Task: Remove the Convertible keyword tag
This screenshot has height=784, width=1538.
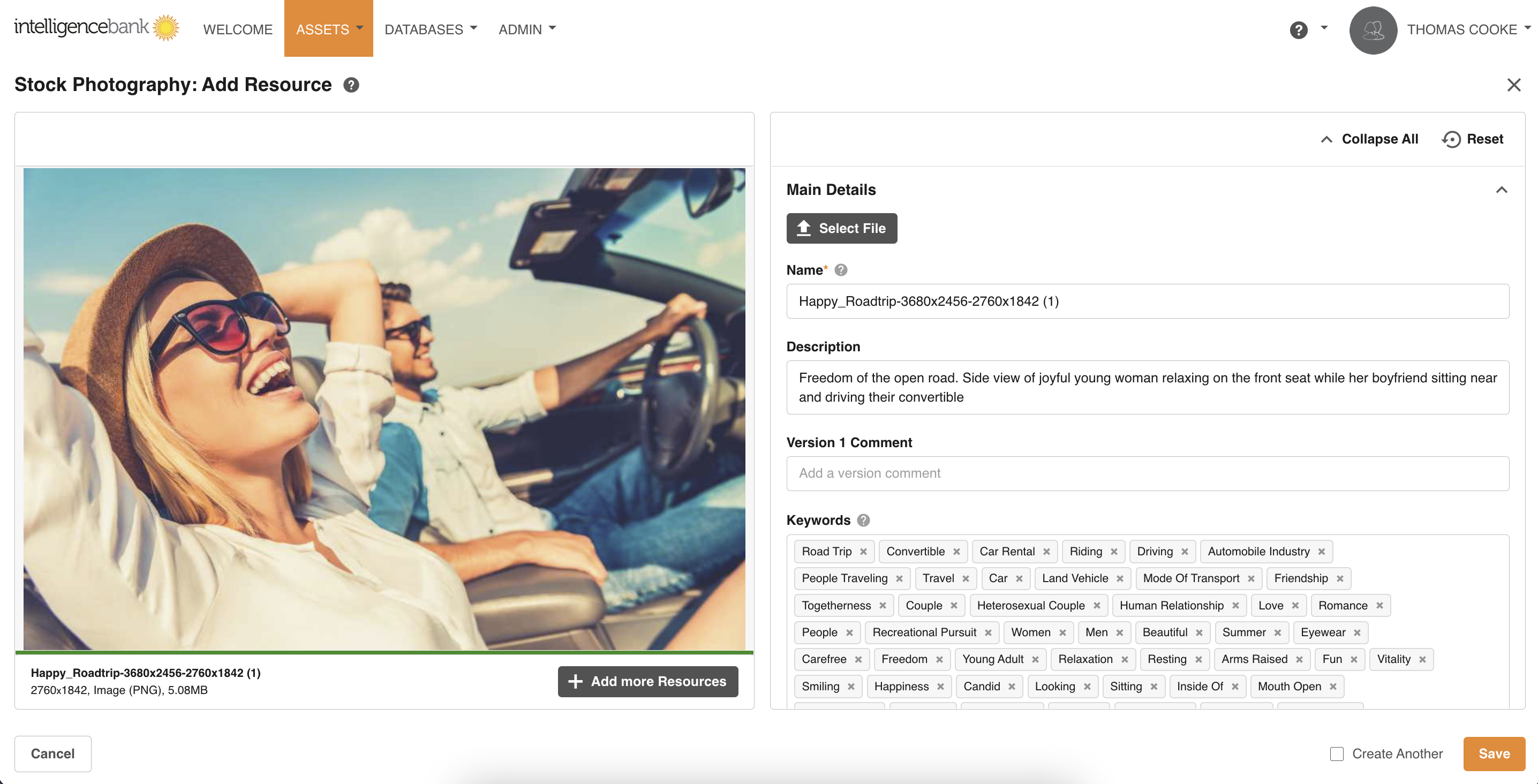Action: click(956, 552)
